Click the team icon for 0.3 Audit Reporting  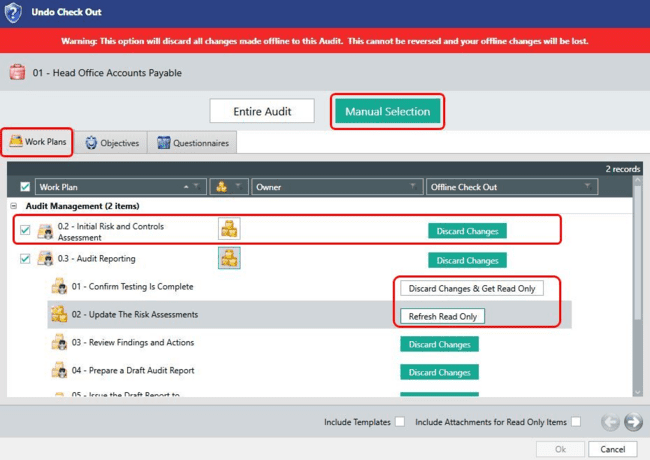click(229, 258)
